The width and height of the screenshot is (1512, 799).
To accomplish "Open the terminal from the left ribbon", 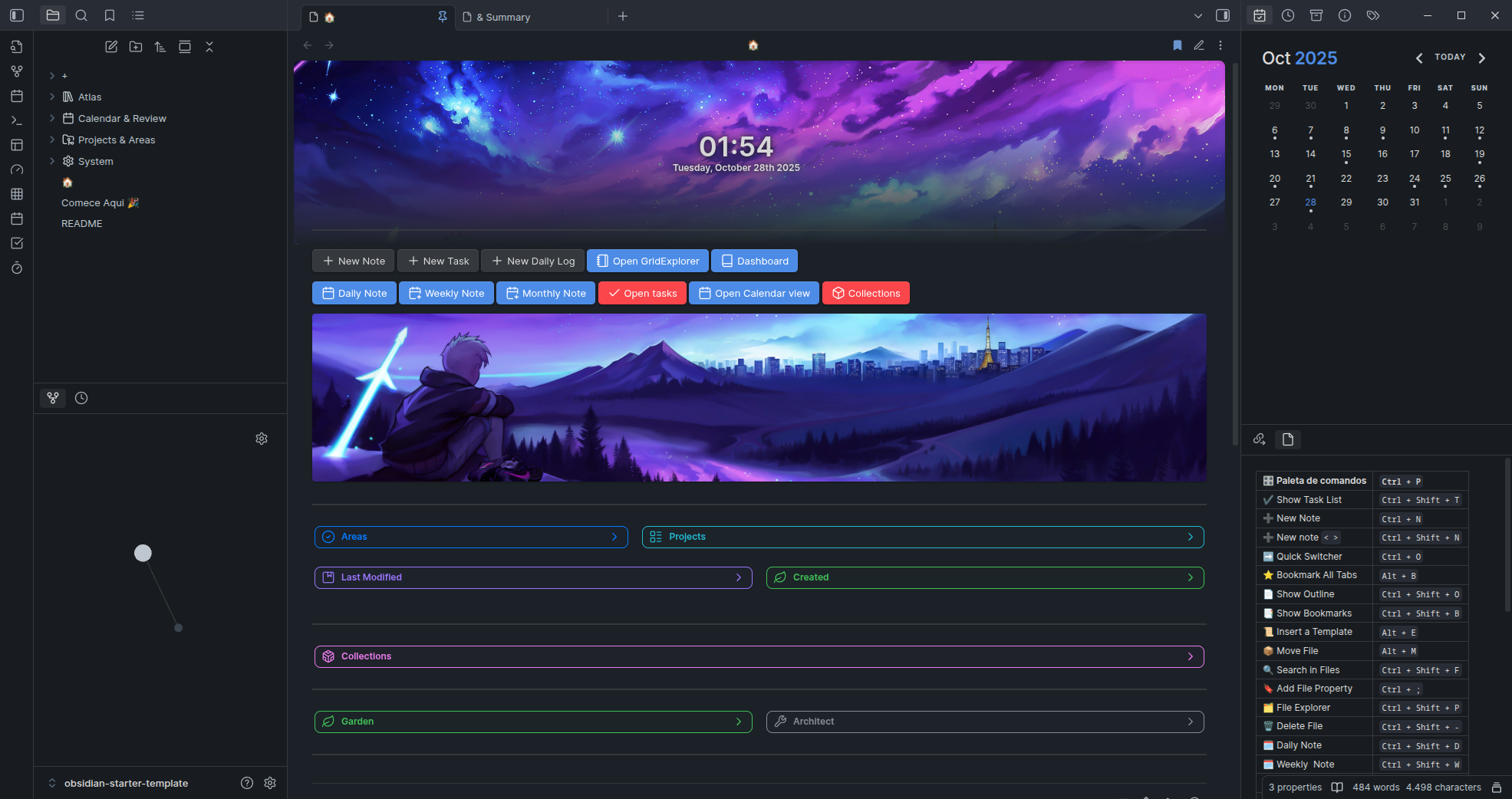I will (x=16, y=120).
